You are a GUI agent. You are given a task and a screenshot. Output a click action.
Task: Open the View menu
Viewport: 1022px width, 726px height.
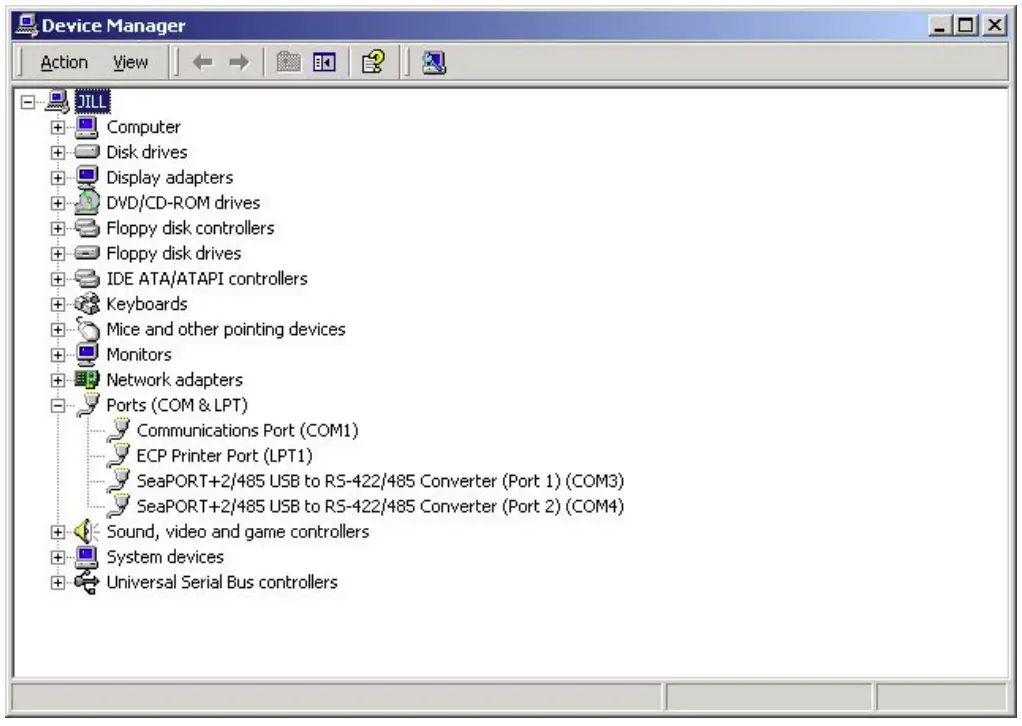coord(130,63)
